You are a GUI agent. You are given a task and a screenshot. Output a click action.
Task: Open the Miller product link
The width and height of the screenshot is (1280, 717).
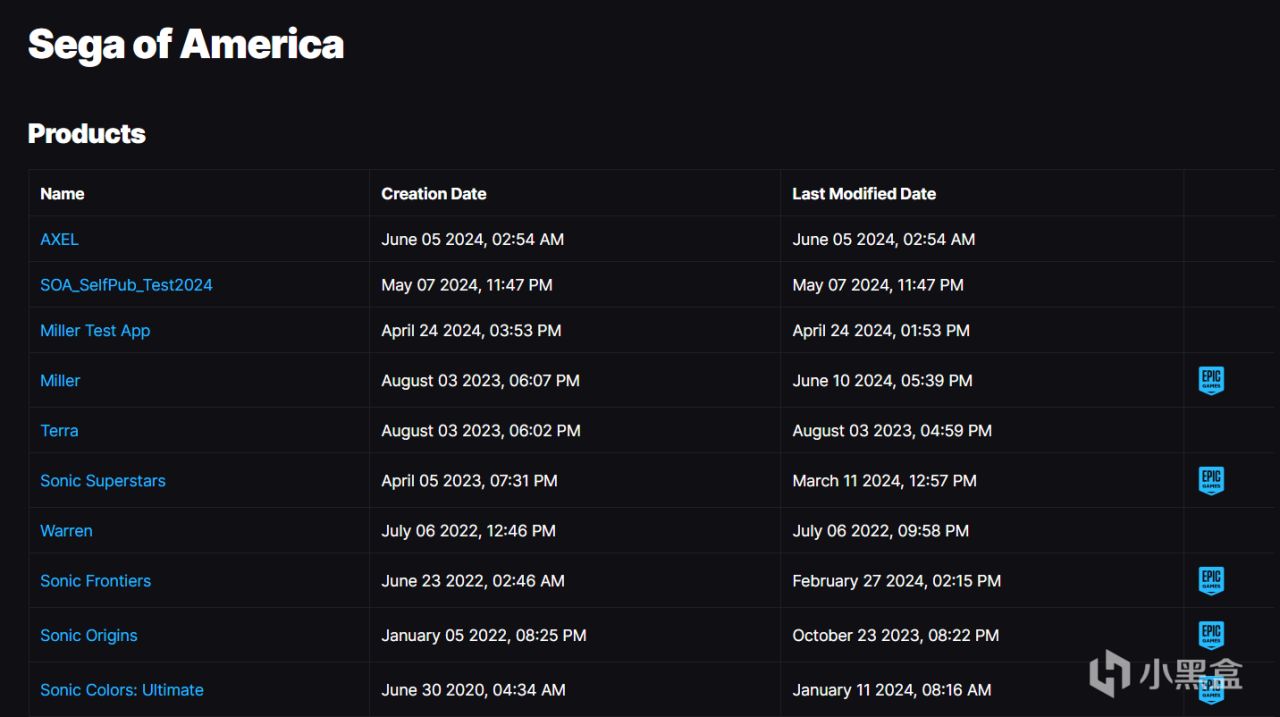coord(60,380)
